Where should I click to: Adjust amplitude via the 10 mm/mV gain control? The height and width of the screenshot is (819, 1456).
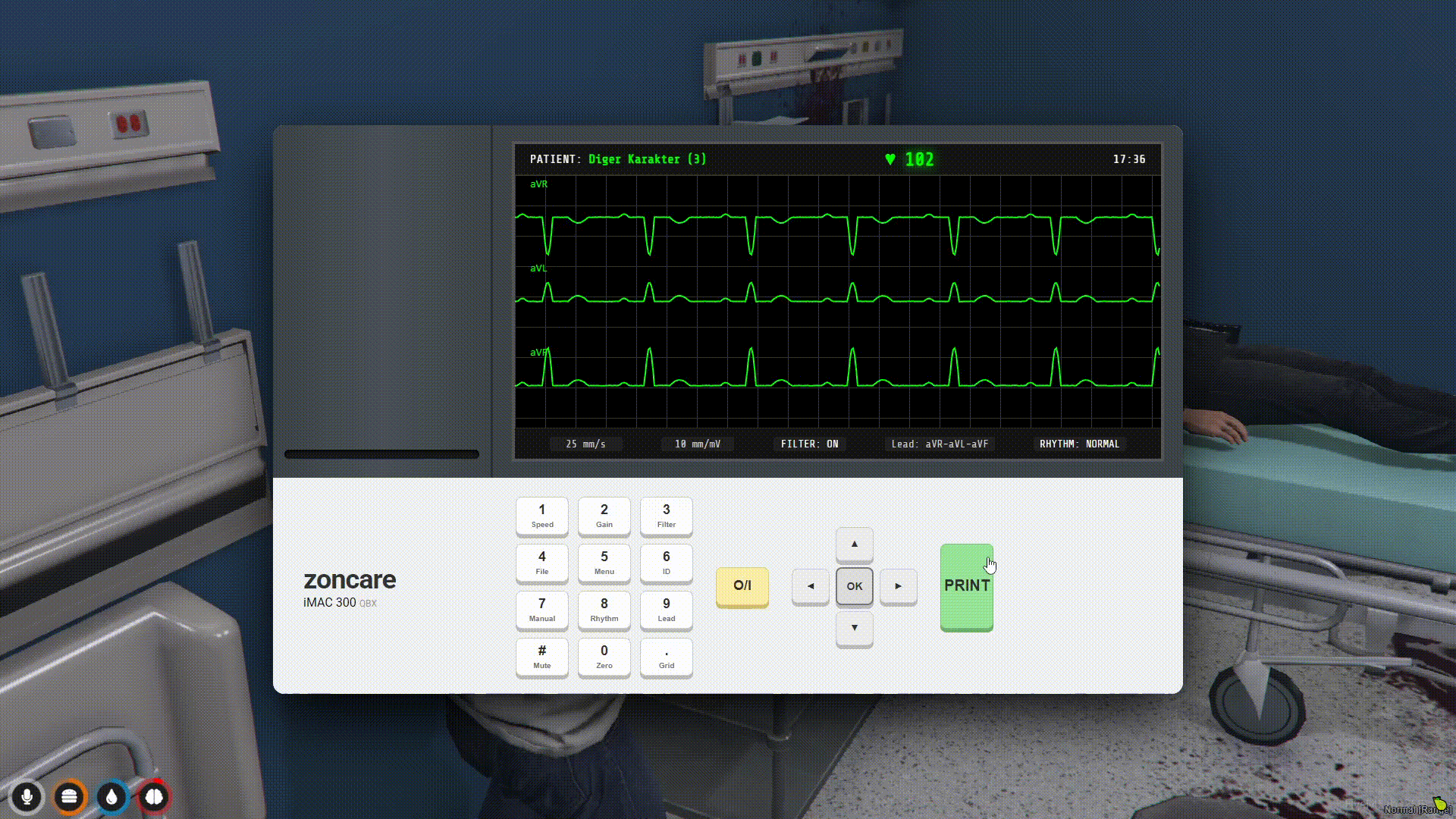point(696,444)
